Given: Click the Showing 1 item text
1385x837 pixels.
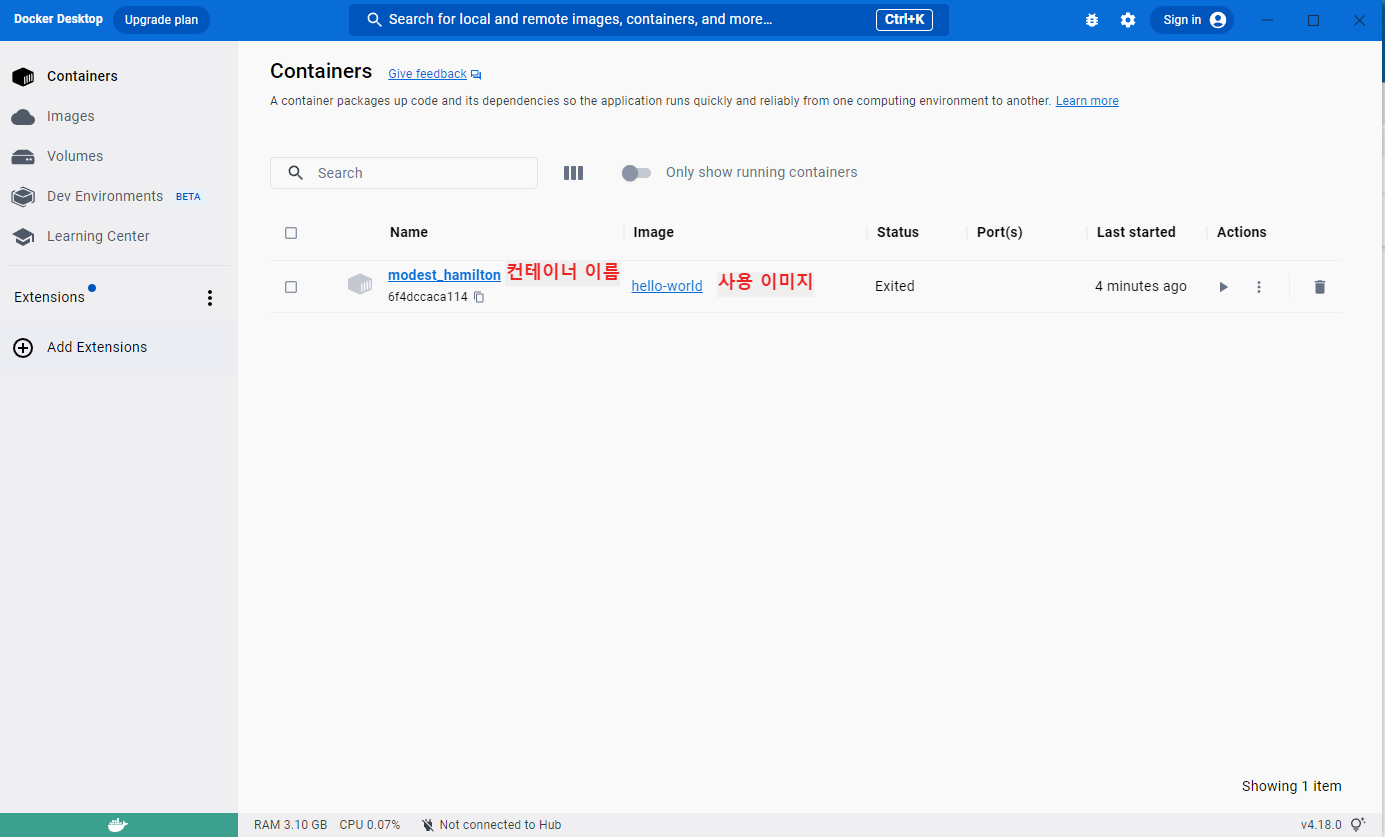Looking at the screenshot, I should pos(1292,786).
